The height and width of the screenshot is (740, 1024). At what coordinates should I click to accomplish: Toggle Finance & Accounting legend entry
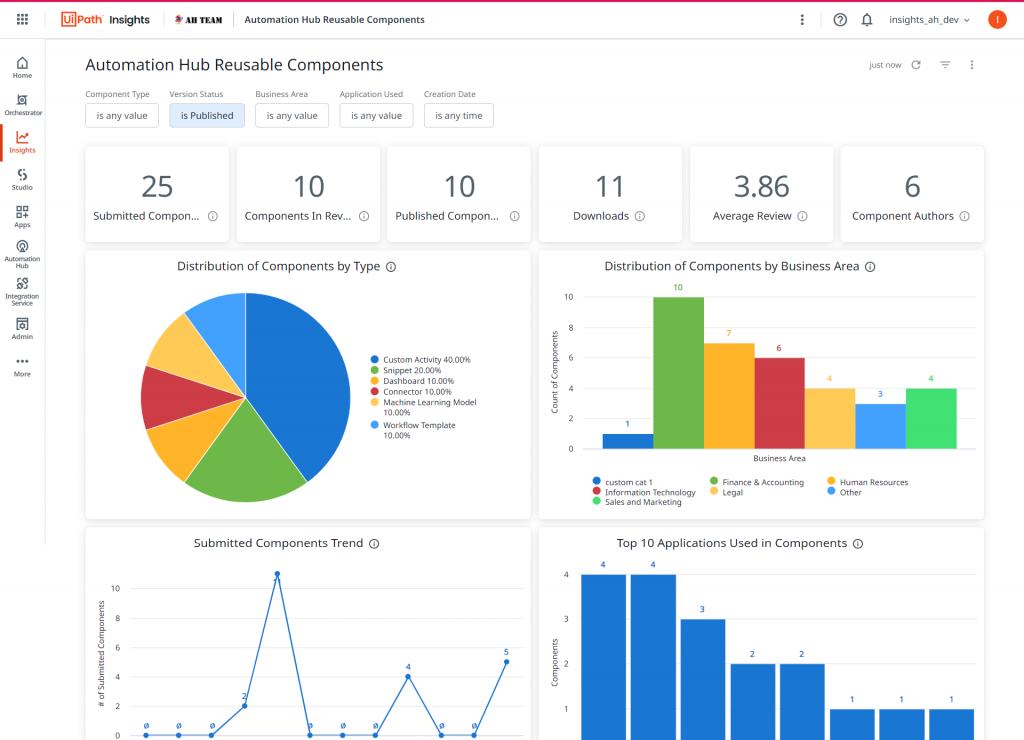(757, 482)
